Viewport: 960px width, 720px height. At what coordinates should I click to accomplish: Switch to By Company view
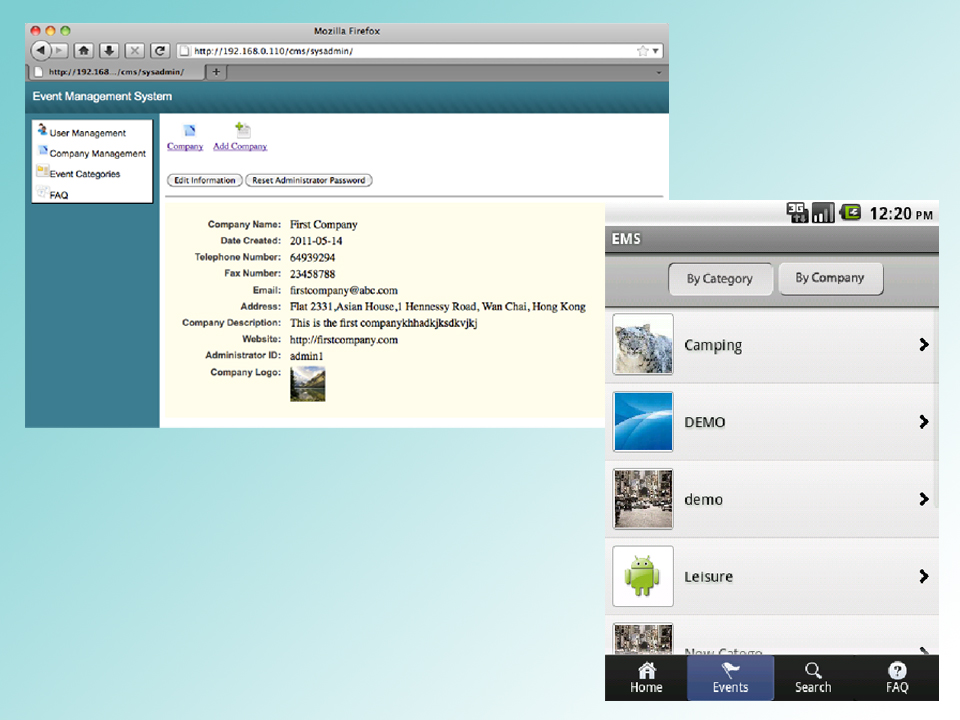[830, 278]
